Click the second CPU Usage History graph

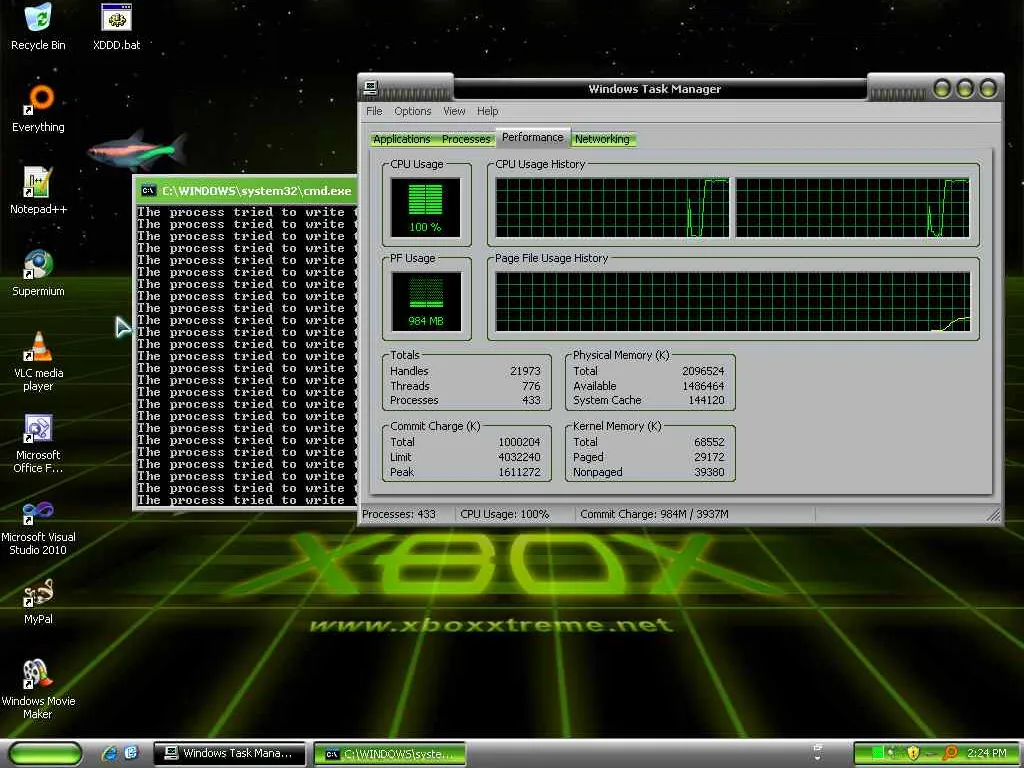pyautogui.click(x=853, y=208)
